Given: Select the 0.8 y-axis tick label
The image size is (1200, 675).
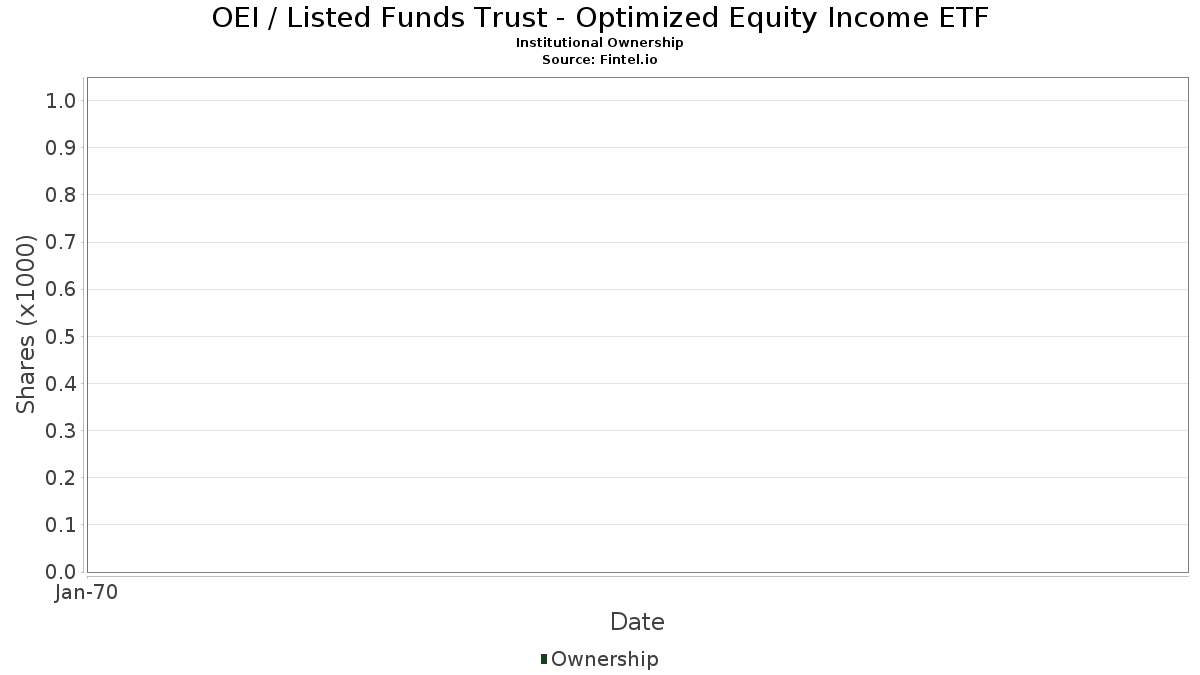Looking at the screenshot, I should [x=61, y=195].
